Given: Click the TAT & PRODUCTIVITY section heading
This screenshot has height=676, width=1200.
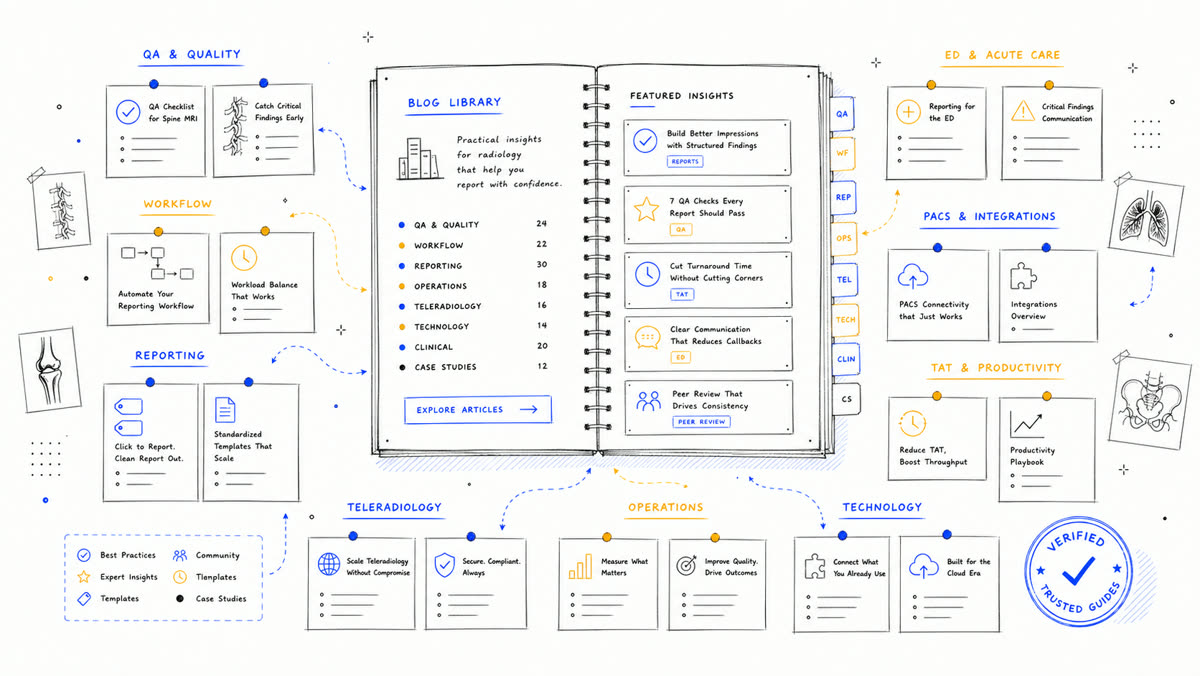Looking at the screenshot, I should point(995,368).
